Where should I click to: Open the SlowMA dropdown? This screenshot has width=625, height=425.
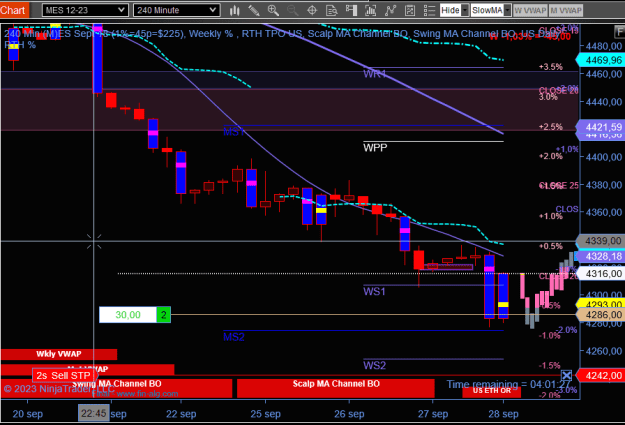491,10
